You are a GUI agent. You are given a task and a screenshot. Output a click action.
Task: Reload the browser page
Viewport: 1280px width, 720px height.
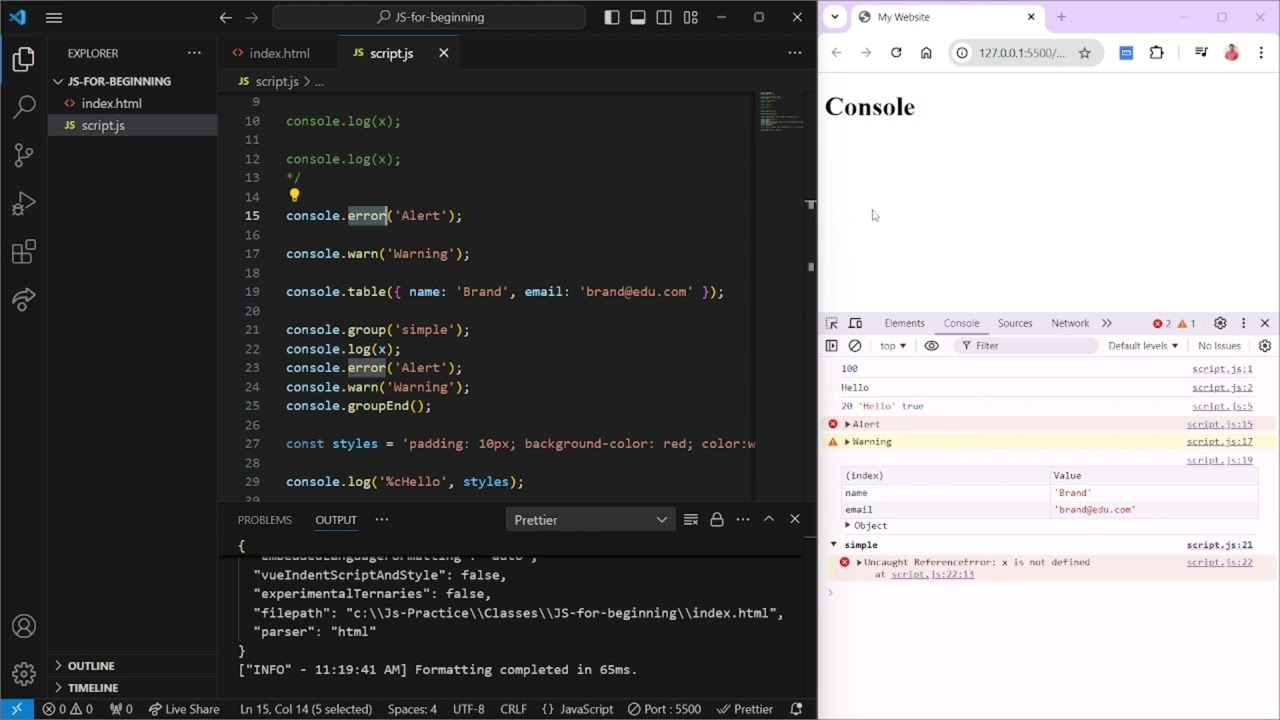pos(896,53)
